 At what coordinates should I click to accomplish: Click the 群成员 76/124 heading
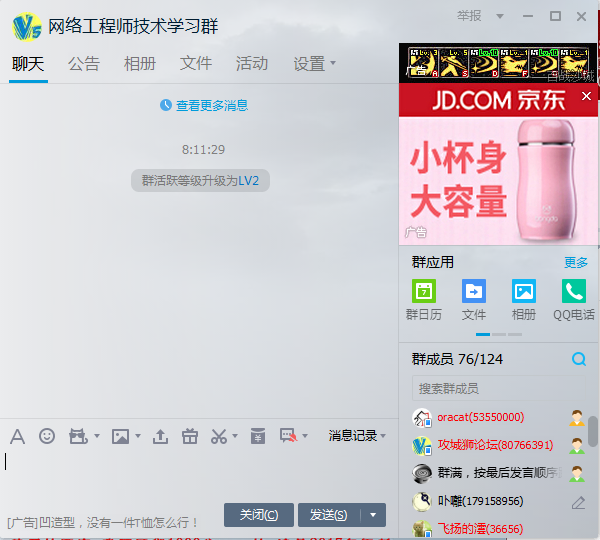coord(457,359)
